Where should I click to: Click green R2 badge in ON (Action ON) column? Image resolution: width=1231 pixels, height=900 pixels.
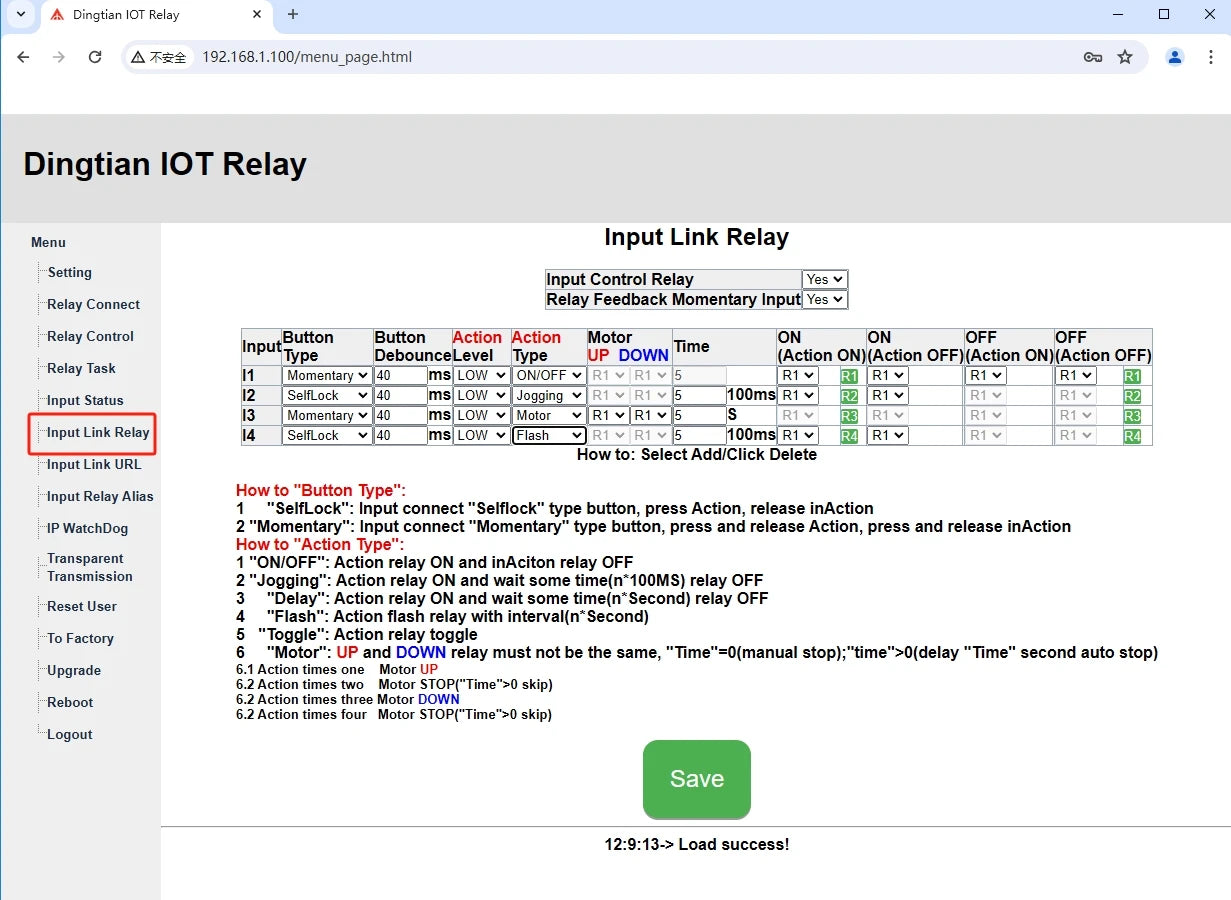(849, 396)
